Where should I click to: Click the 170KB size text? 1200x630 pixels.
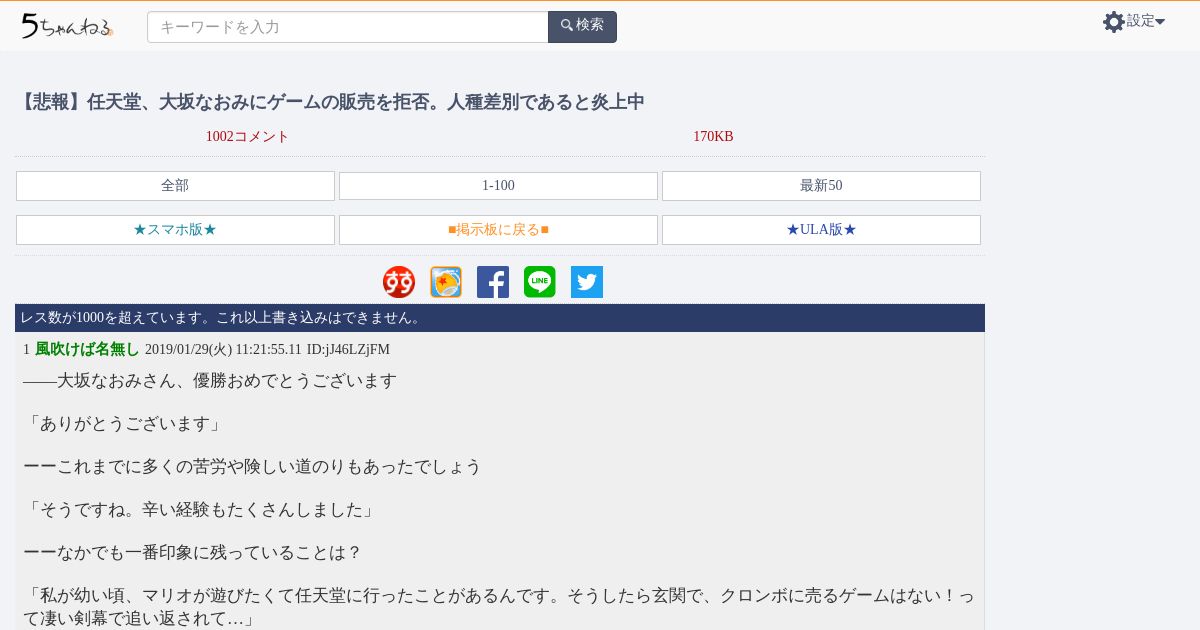point(713,137)
